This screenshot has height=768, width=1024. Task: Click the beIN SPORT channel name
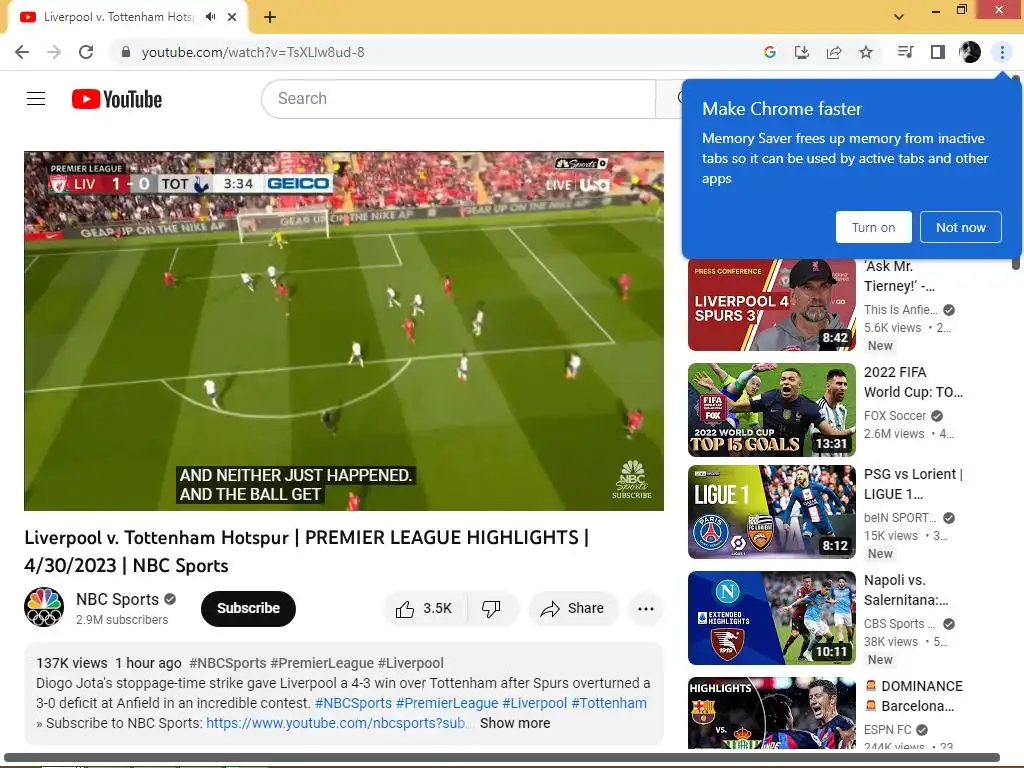click(x=900, y=518)
